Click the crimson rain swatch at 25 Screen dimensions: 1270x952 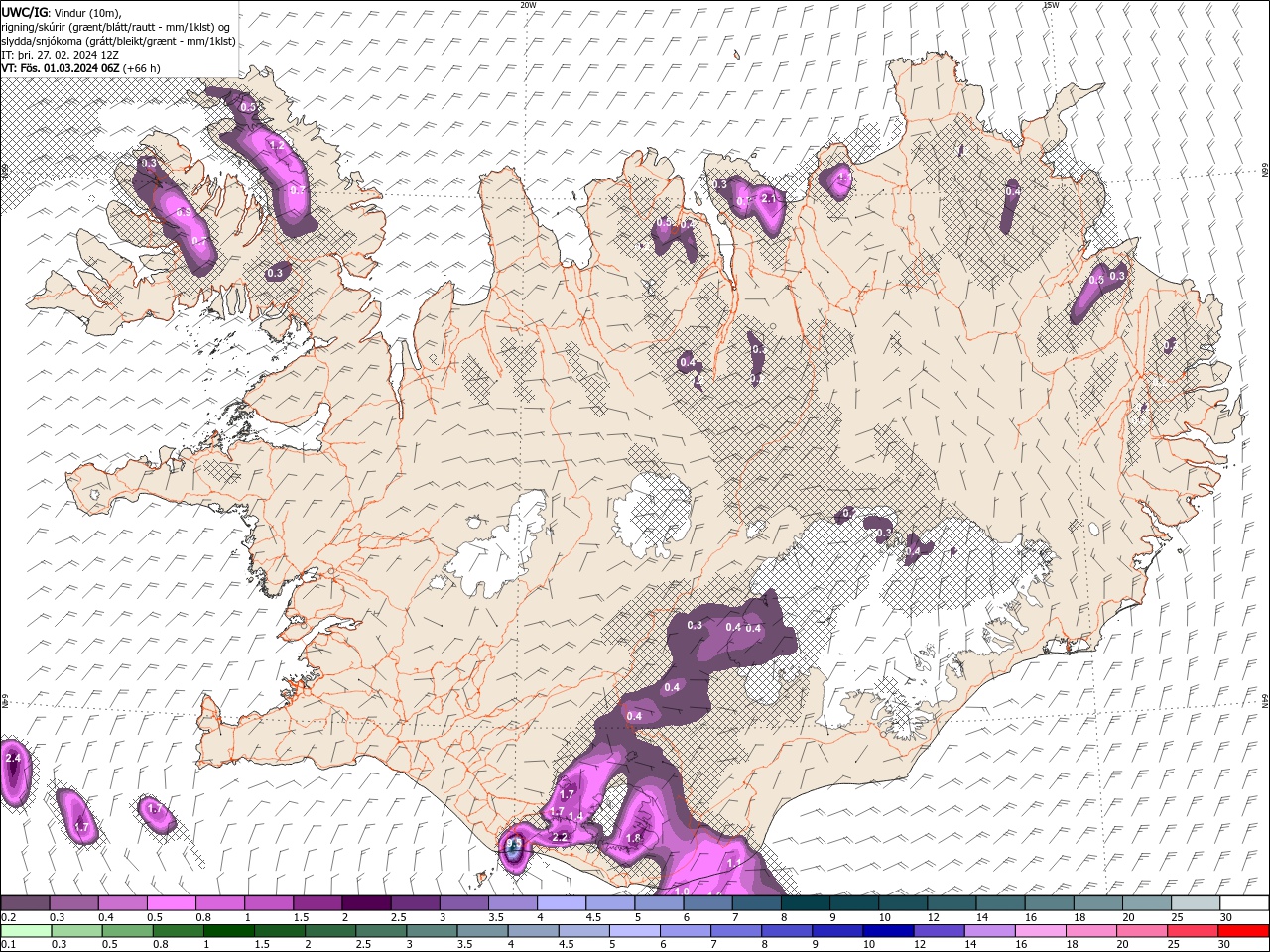[x=1193, y=931]
